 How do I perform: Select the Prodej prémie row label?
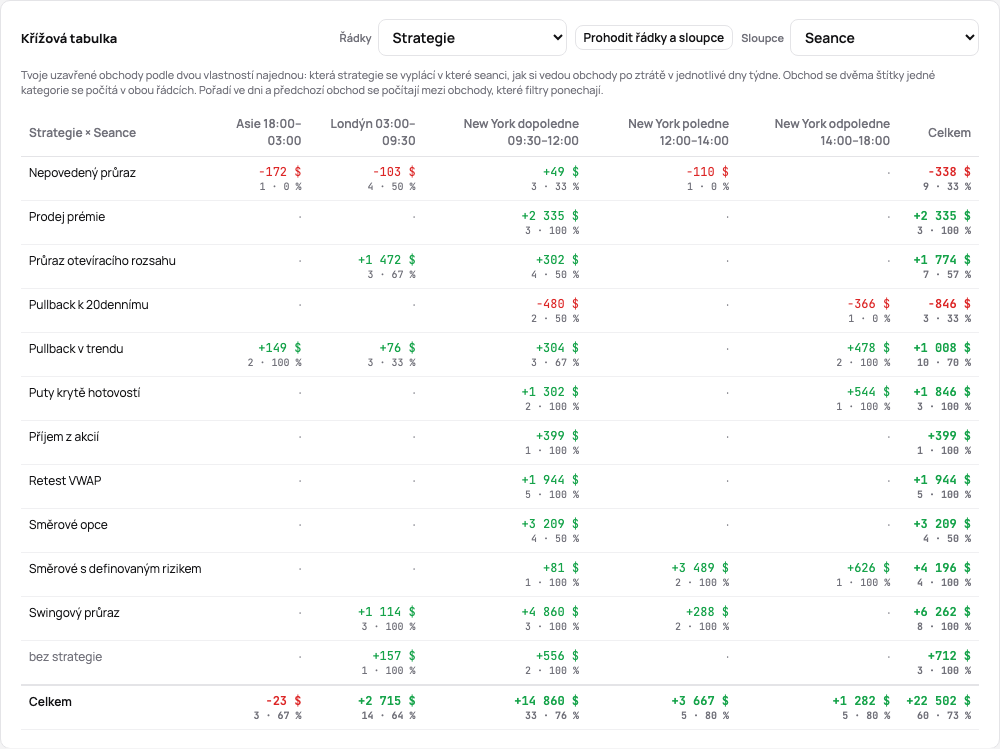click(67, 217)
